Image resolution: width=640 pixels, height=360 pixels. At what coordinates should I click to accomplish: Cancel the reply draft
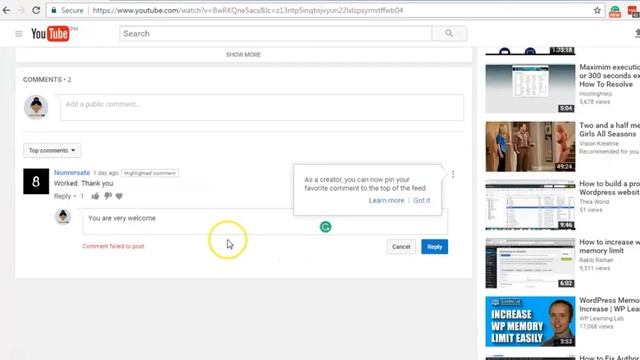401,247
